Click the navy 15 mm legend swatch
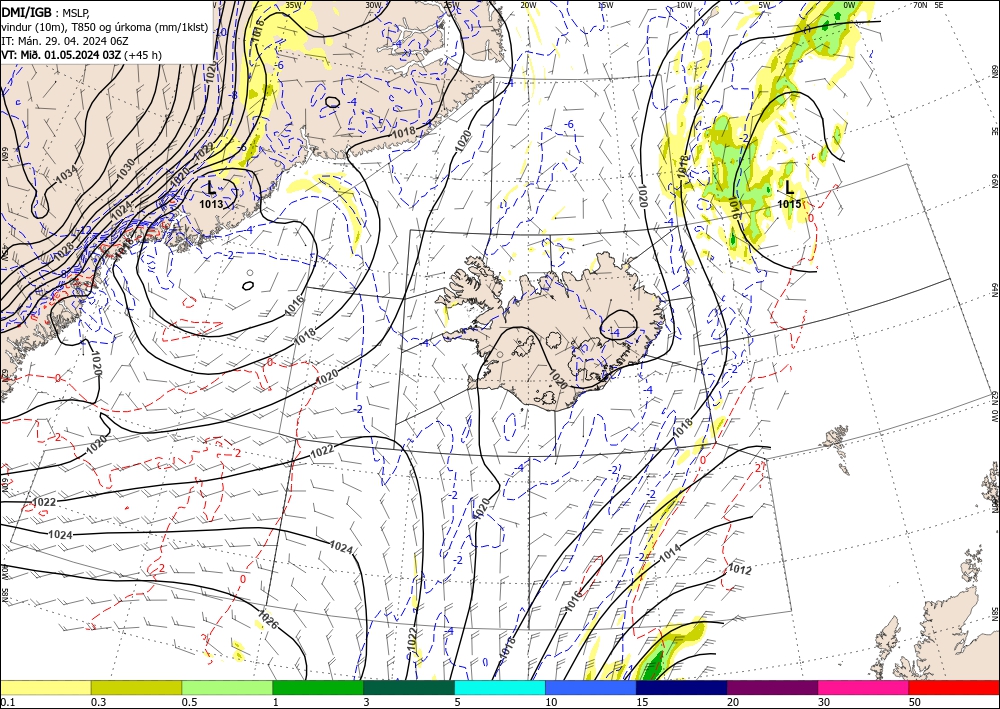1000x709 pixels. point(681,687)
